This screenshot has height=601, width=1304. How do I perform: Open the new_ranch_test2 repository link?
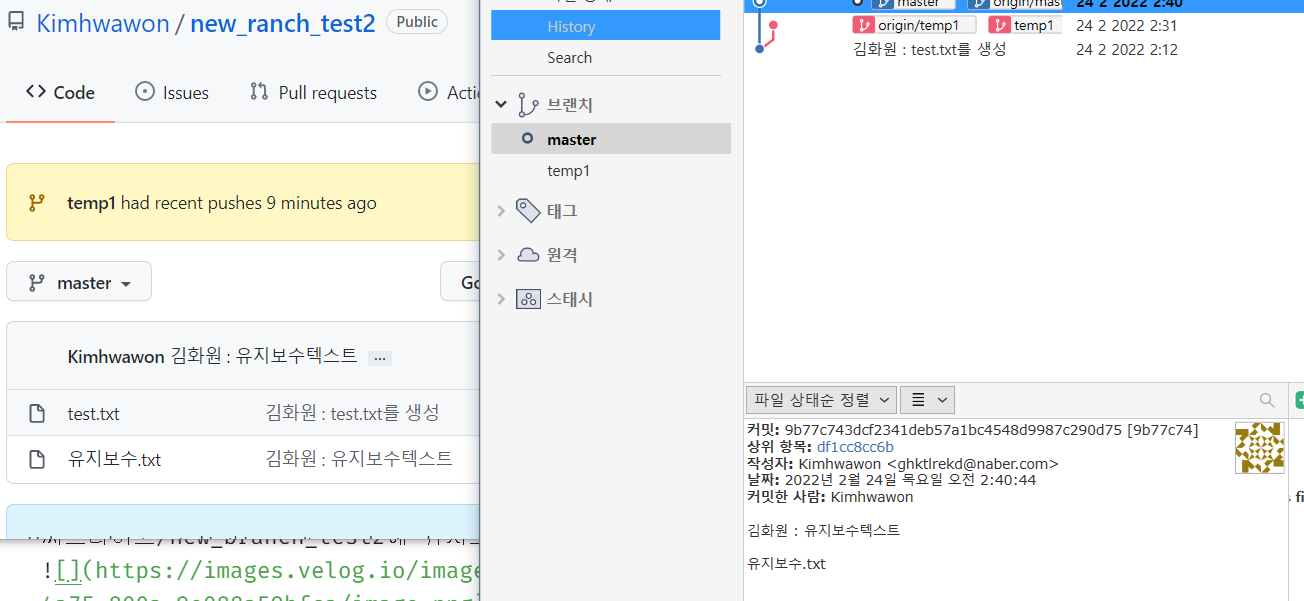pos(282,22)
